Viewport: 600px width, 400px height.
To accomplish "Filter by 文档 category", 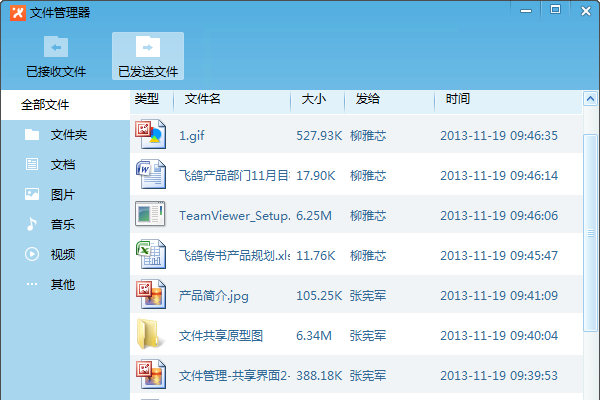I will pyautogui.click(x=65, y=165).
